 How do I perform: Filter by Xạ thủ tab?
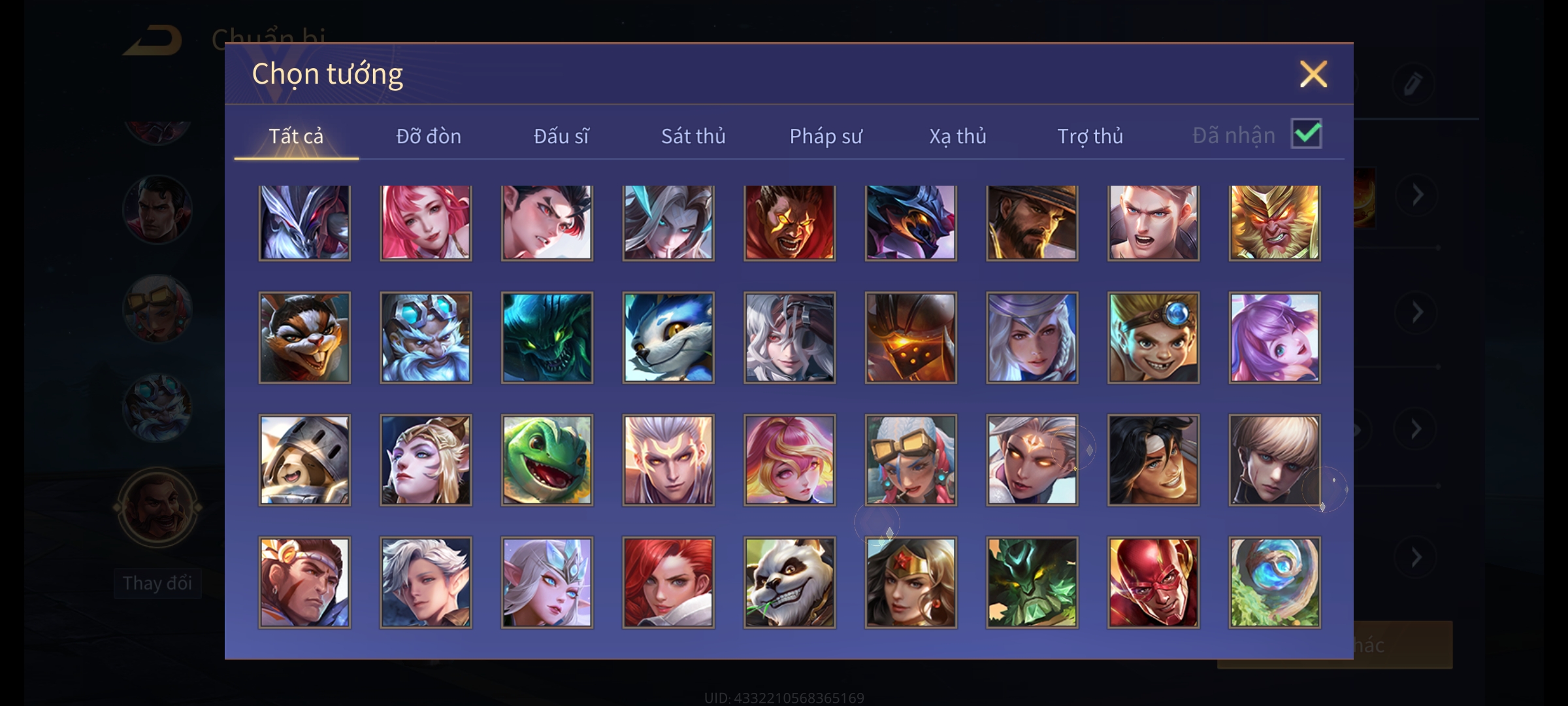click(x=958, y=136)
